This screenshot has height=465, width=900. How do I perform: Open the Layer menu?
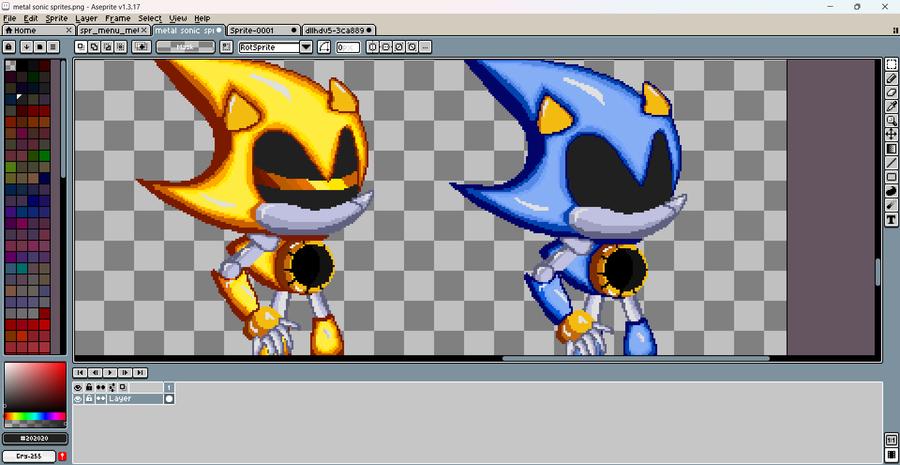tap(87, 18)
